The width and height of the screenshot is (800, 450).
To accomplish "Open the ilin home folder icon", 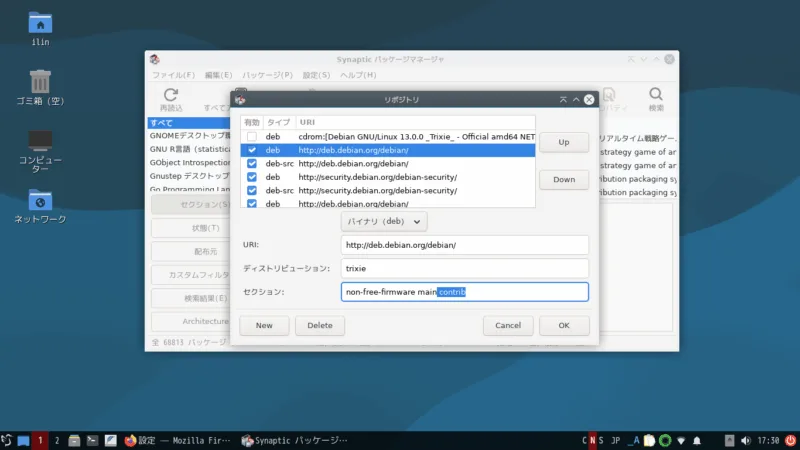I will point(40,22).
